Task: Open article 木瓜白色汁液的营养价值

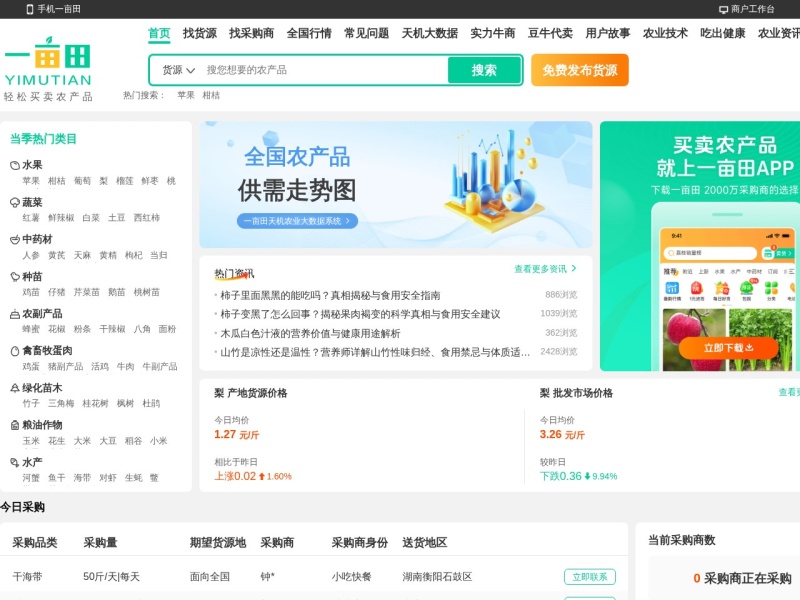Action: pyautogui.click(x=310, y=334)
